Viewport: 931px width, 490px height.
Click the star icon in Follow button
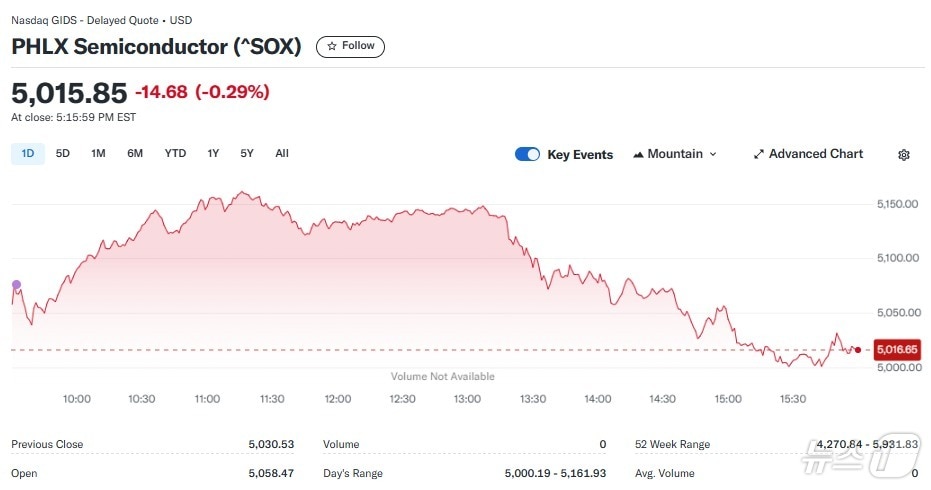[332, 46]
